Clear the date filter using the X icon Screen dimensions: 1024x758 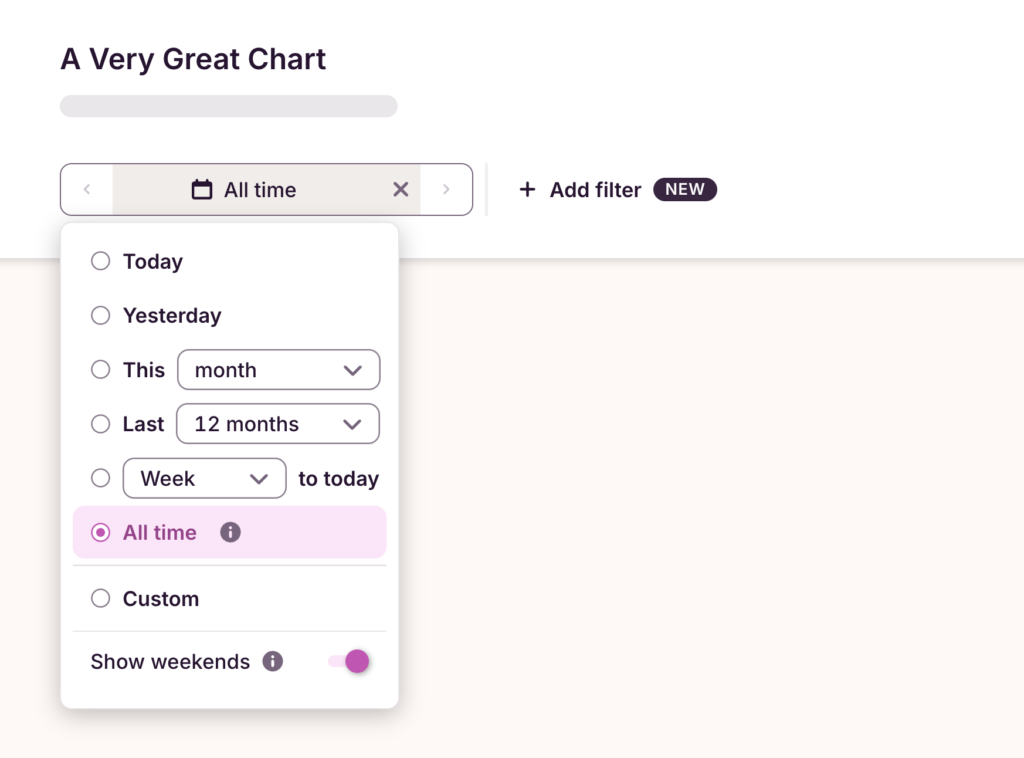(x=400, y=189)
